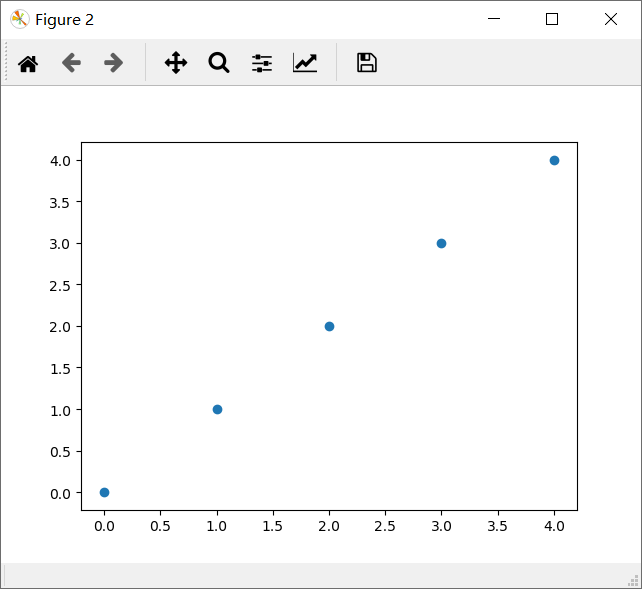Click the x-axis tick label 0.5
Image resolution: width=642 pixels, height=589 pixels.
[160, 526]
